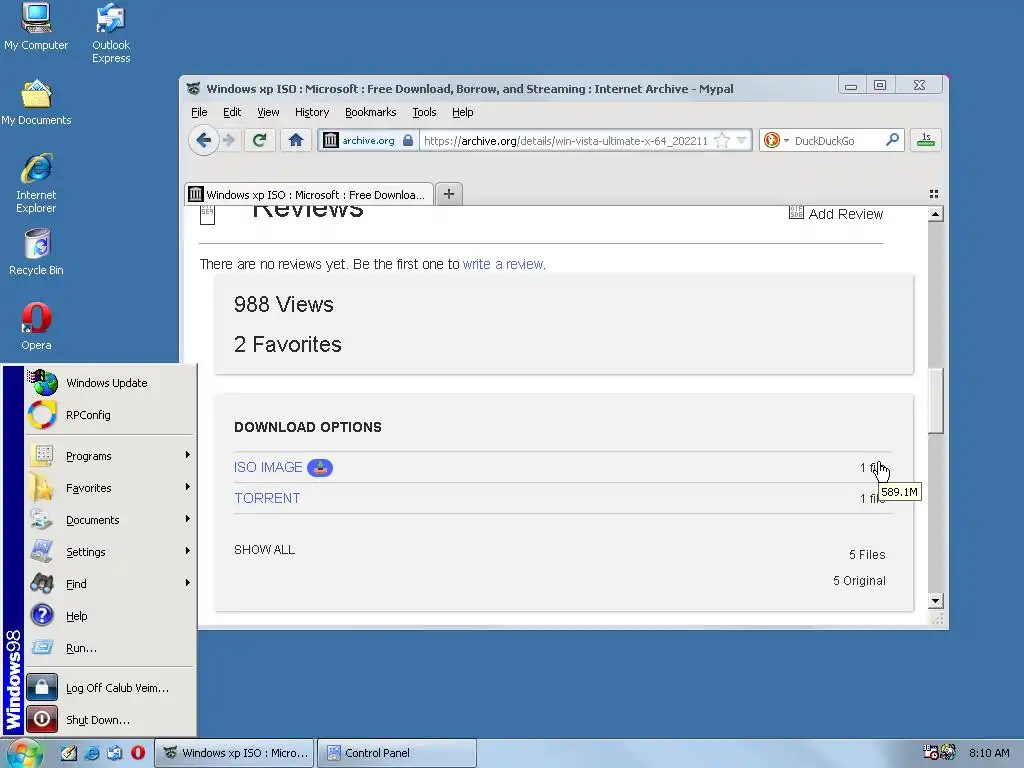Viewport: 1024px width, 768px height.
Task: Click into the URL address field
Action: [566, 140]
